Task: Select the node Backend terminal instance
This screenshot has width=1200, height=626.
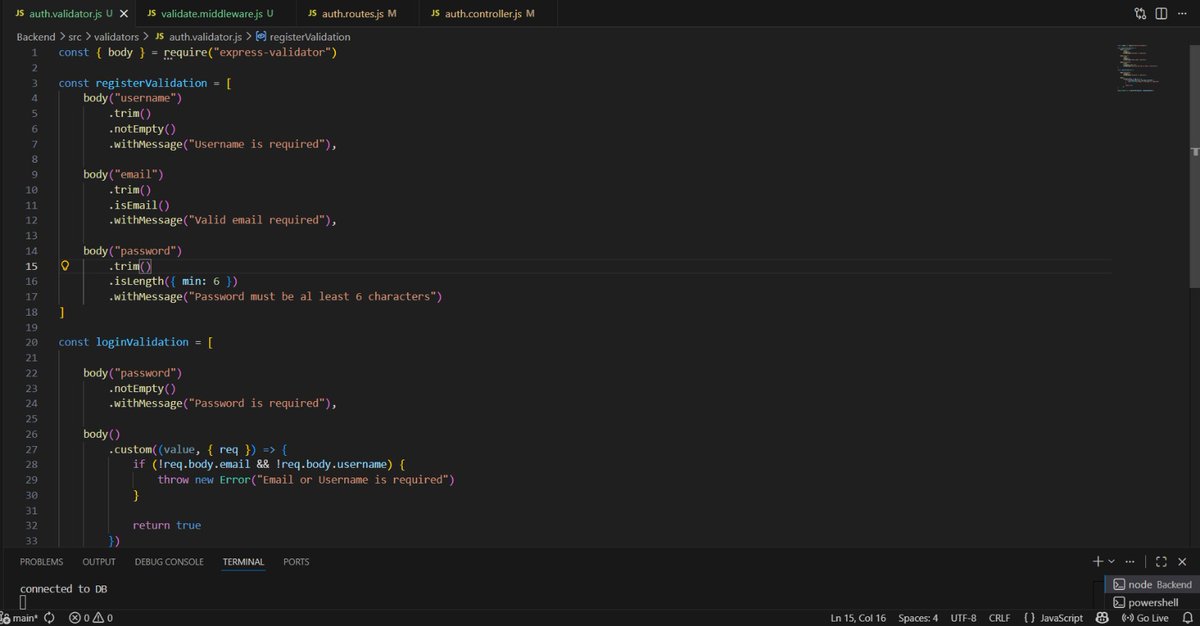Action: [x=1151, y=584]
